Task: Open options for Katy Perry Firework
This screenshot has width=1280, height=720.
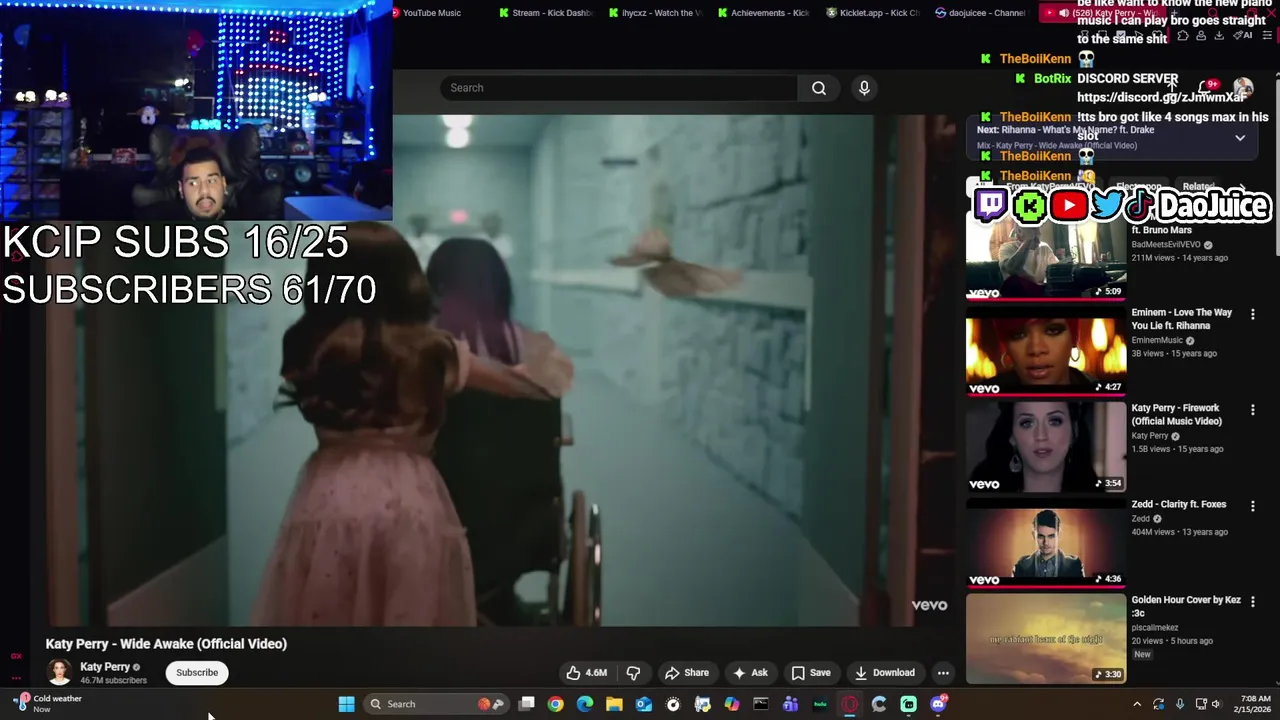Action: 1252,410
